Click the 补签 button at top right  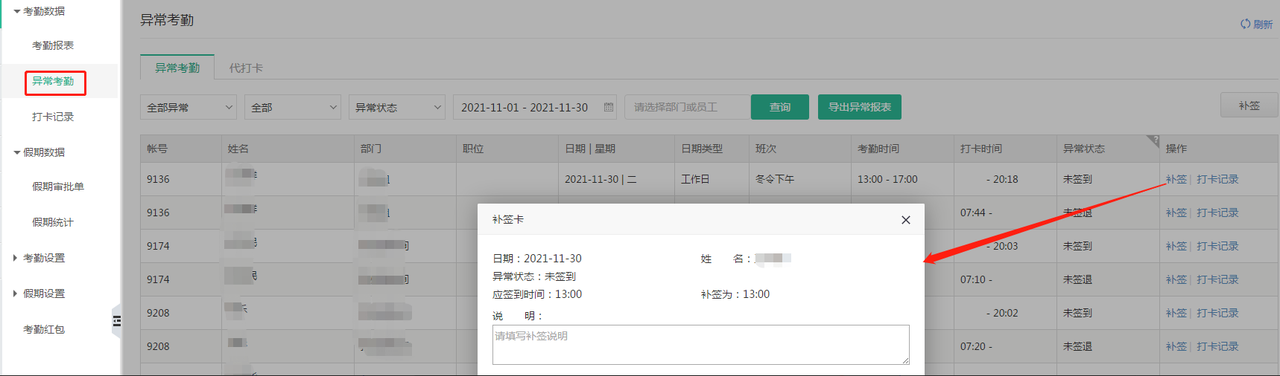pos(1249,105)
